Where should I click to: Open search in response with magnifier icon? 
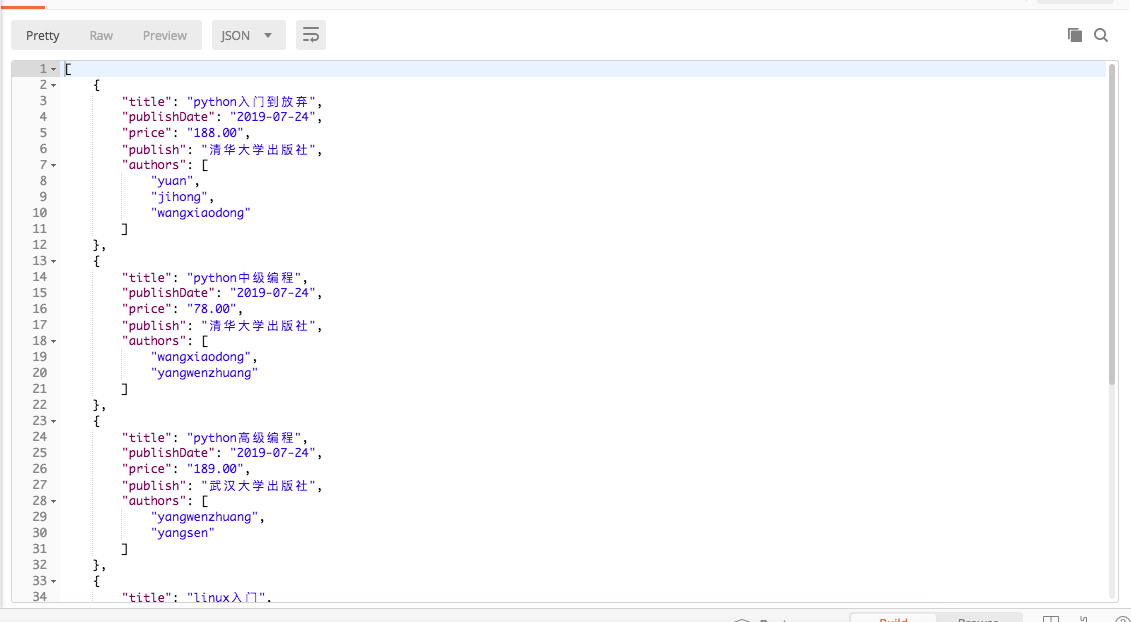1101,35
